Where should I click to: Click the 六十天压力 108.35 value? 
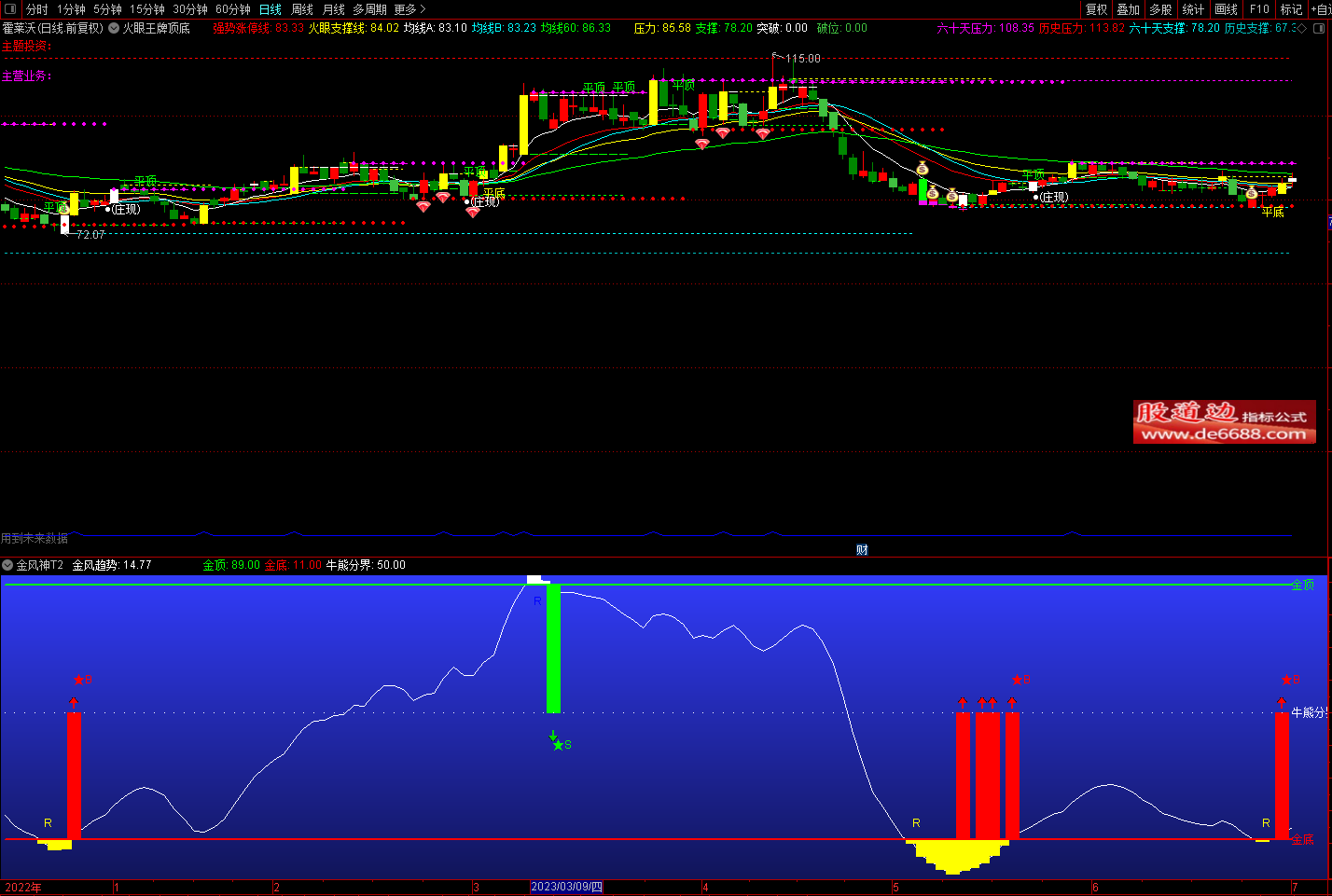(x=985, y=28)
